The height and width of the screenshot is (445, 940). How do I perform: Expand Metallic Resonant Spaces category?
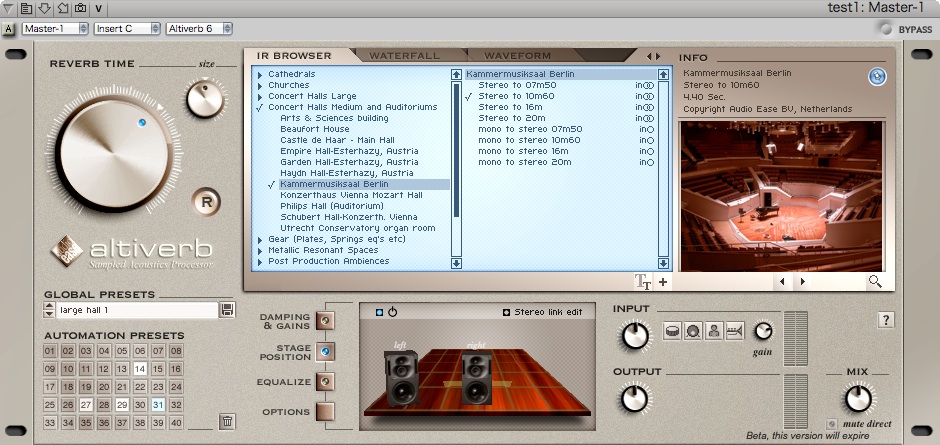click(260, 250)
